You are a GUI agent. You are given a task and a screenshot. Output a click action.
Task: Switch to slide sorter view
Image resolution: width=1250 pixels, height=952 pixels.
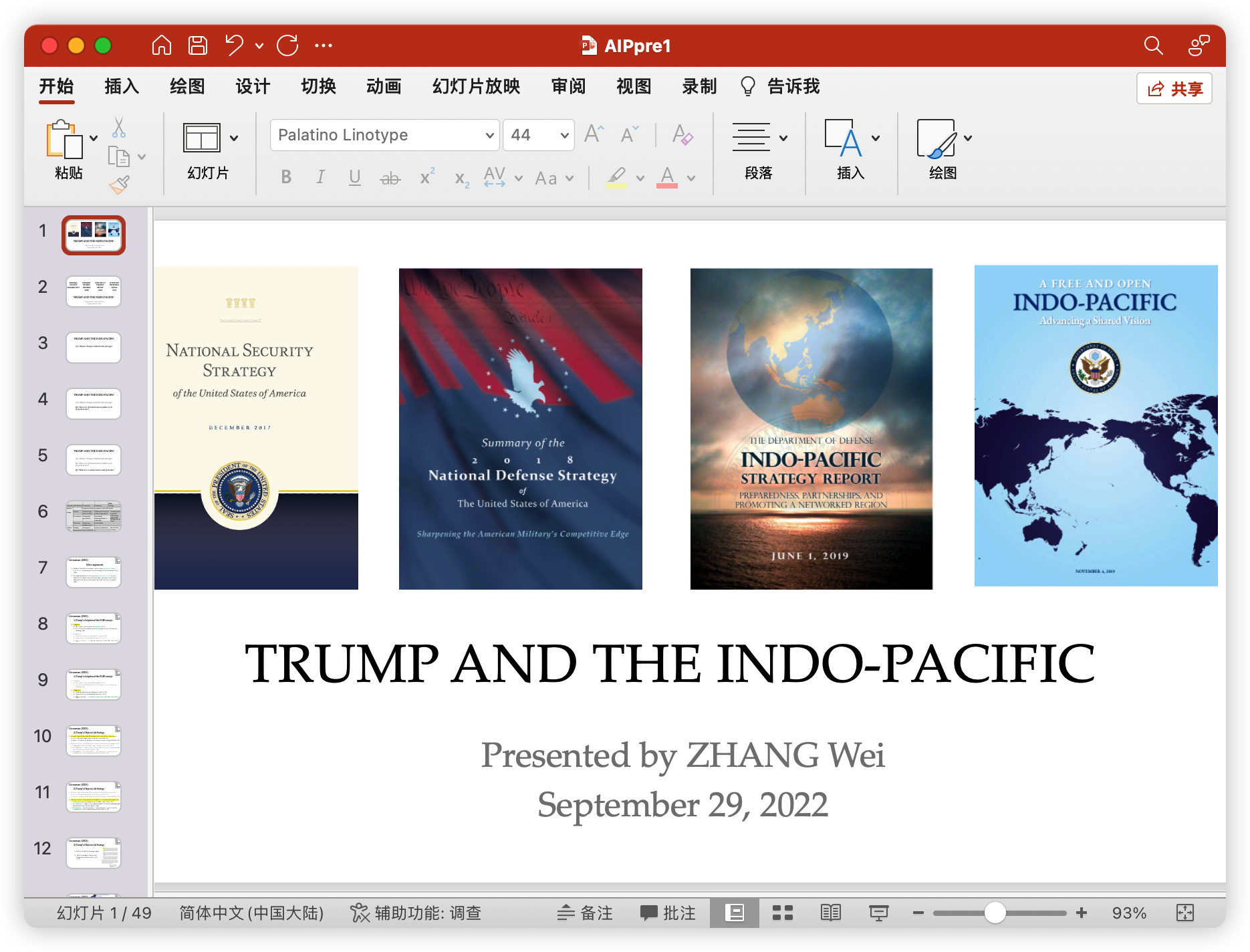coord(783,913)
